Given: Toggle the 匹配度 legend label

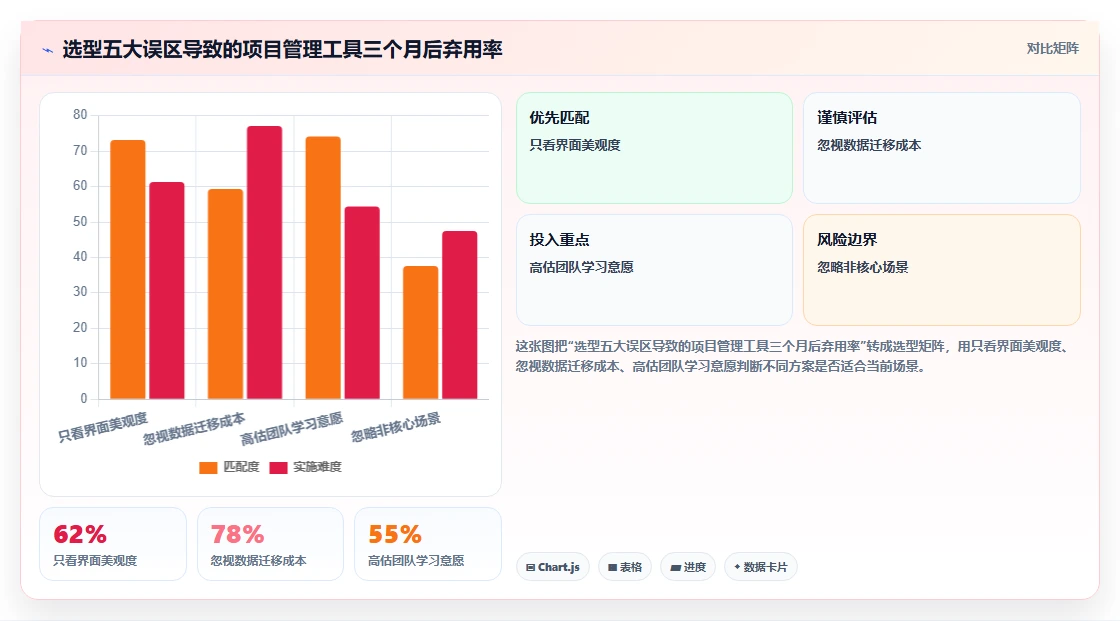Looking at the screenshot, I should coord(241,467).
